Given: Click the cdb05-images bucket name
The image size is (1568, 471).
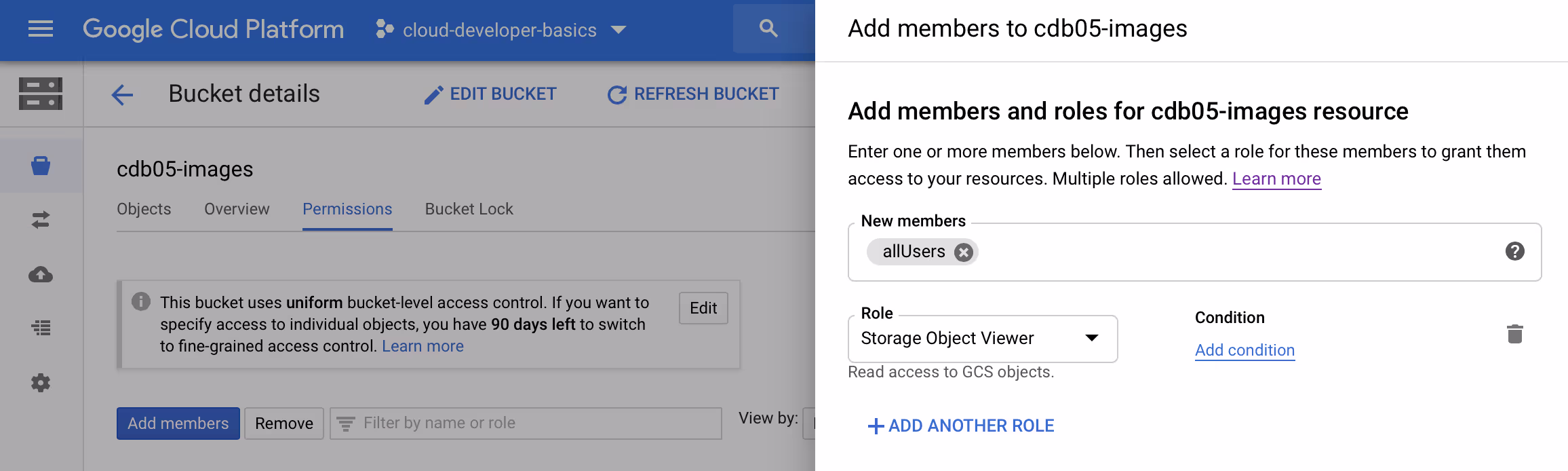Looking at the screenshot, I should point(184,169).
